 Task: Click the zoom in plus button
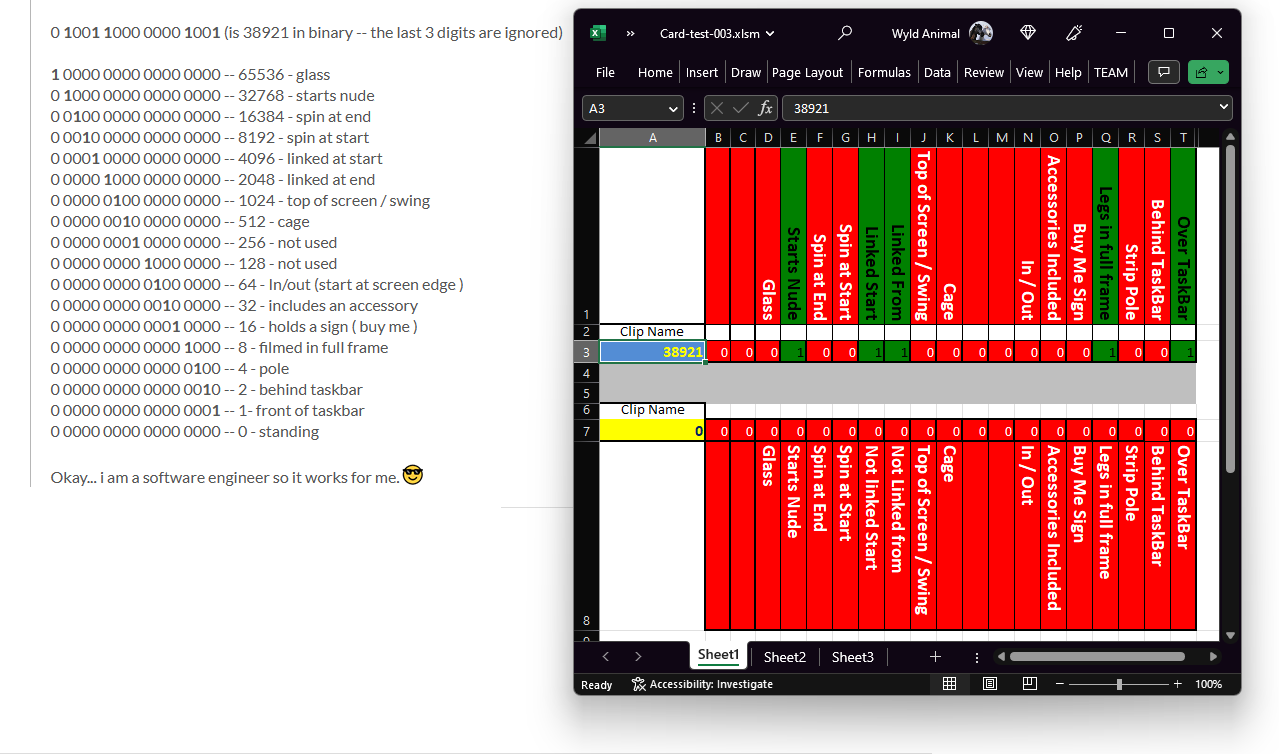(1177, 684)
